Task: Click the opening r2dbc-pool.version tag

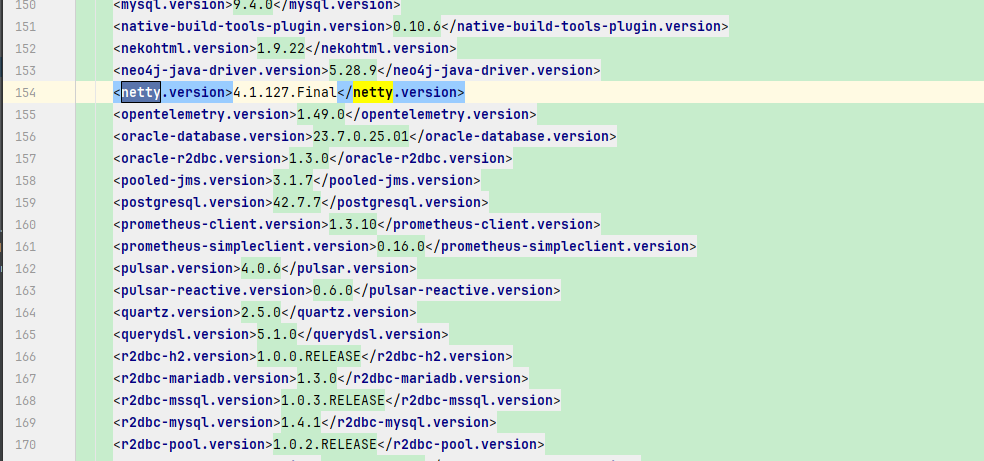Action: pos(193,445)
